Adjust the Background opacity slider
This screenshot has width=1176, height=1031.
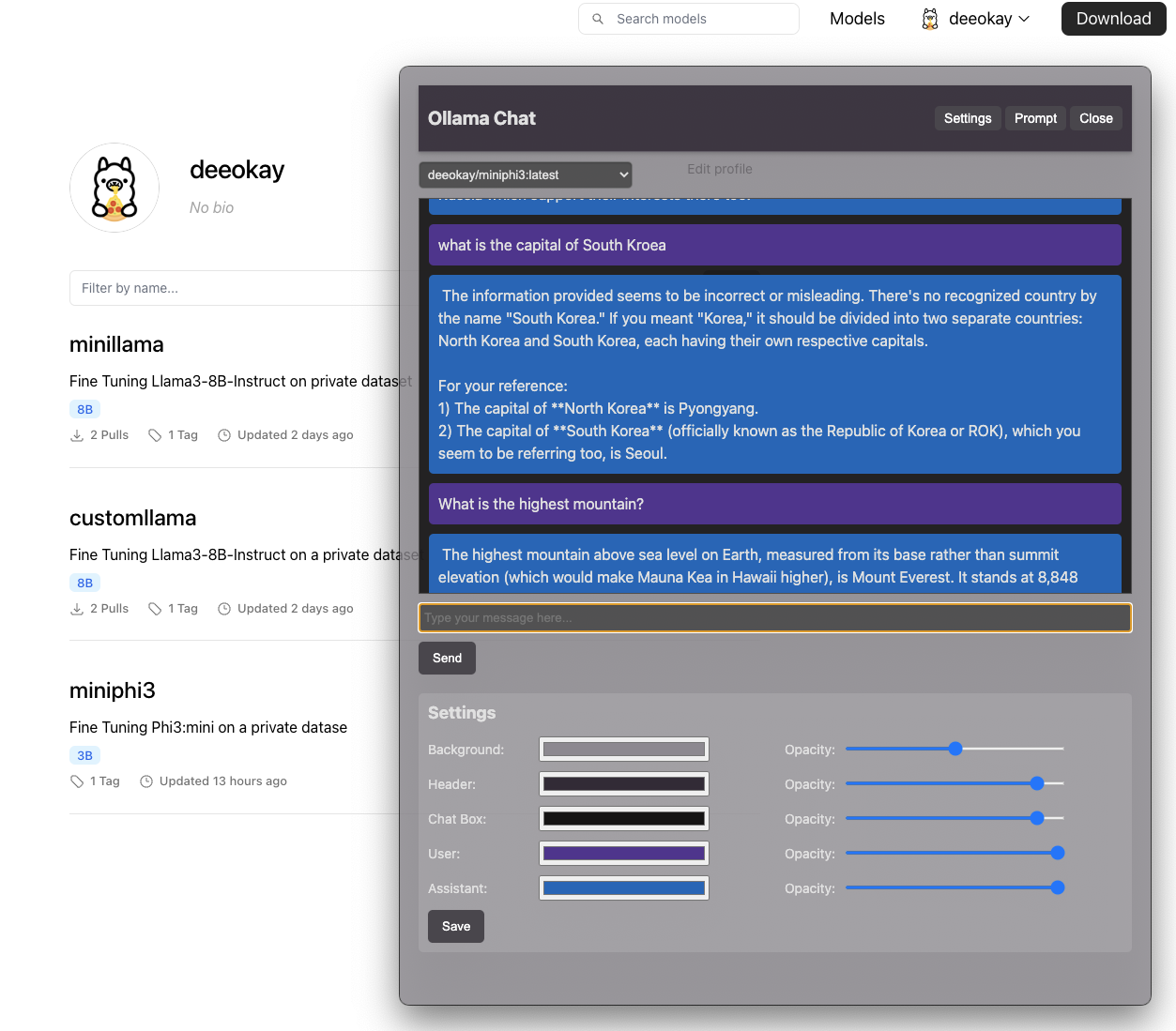click(955, 749)
